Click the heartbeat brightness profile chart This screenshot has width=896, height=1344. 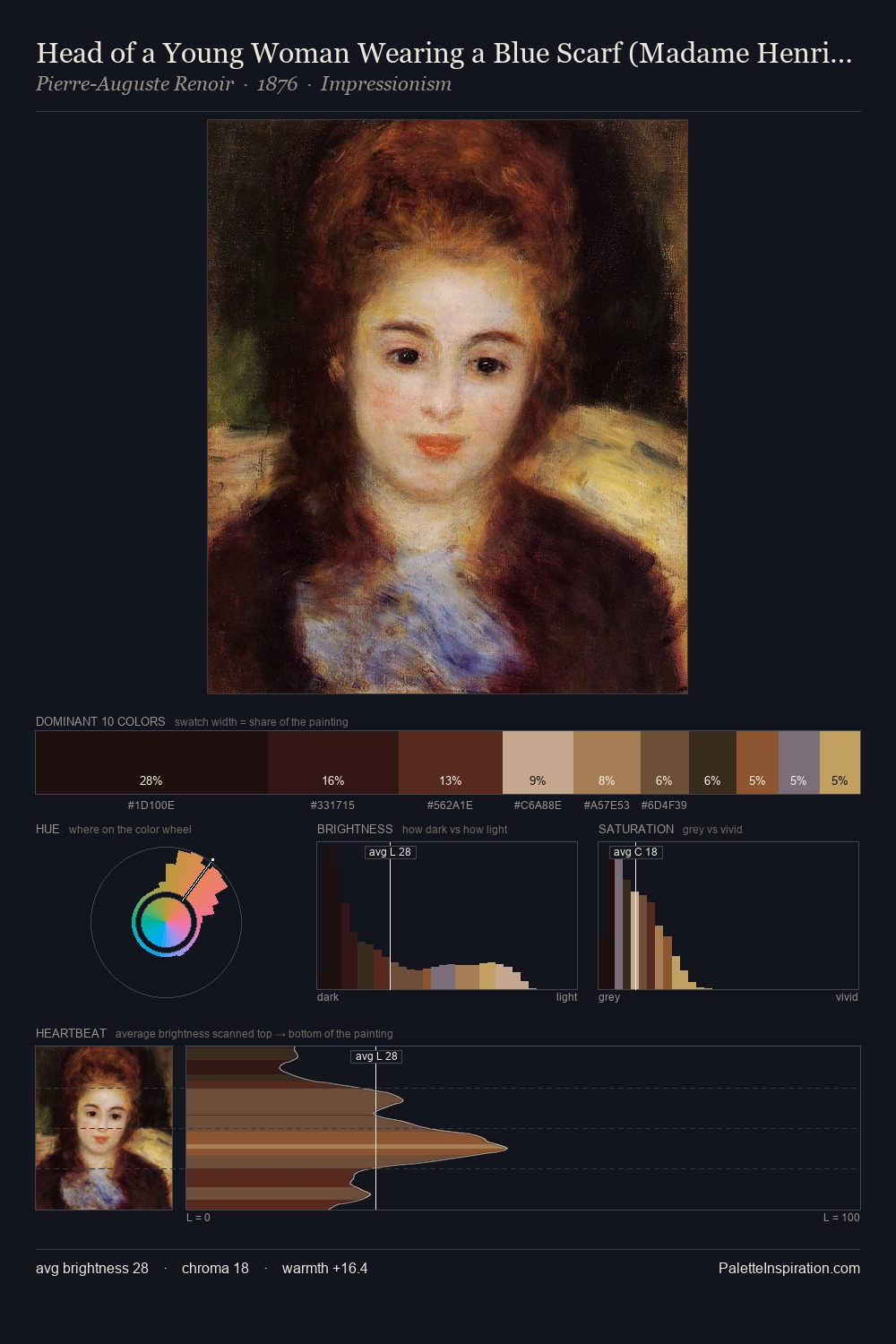tap(523, 1128)
